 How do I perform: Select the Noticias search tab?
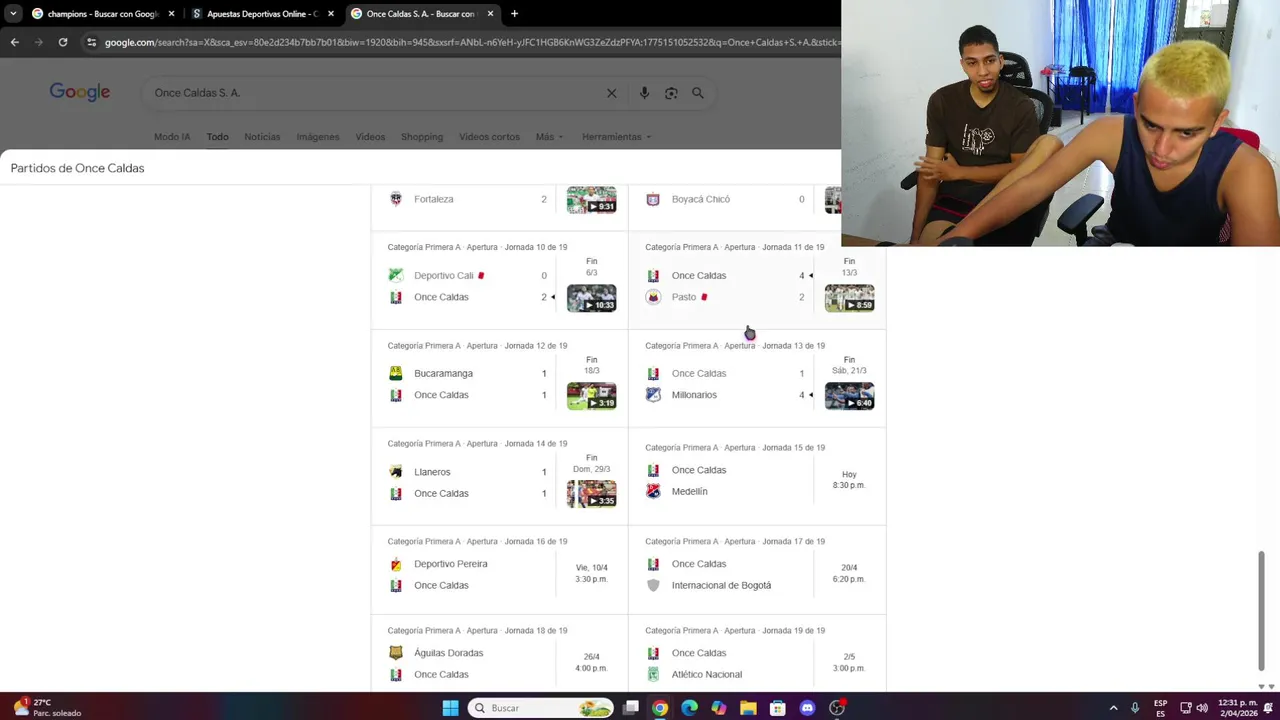click(x=262, y=137)
